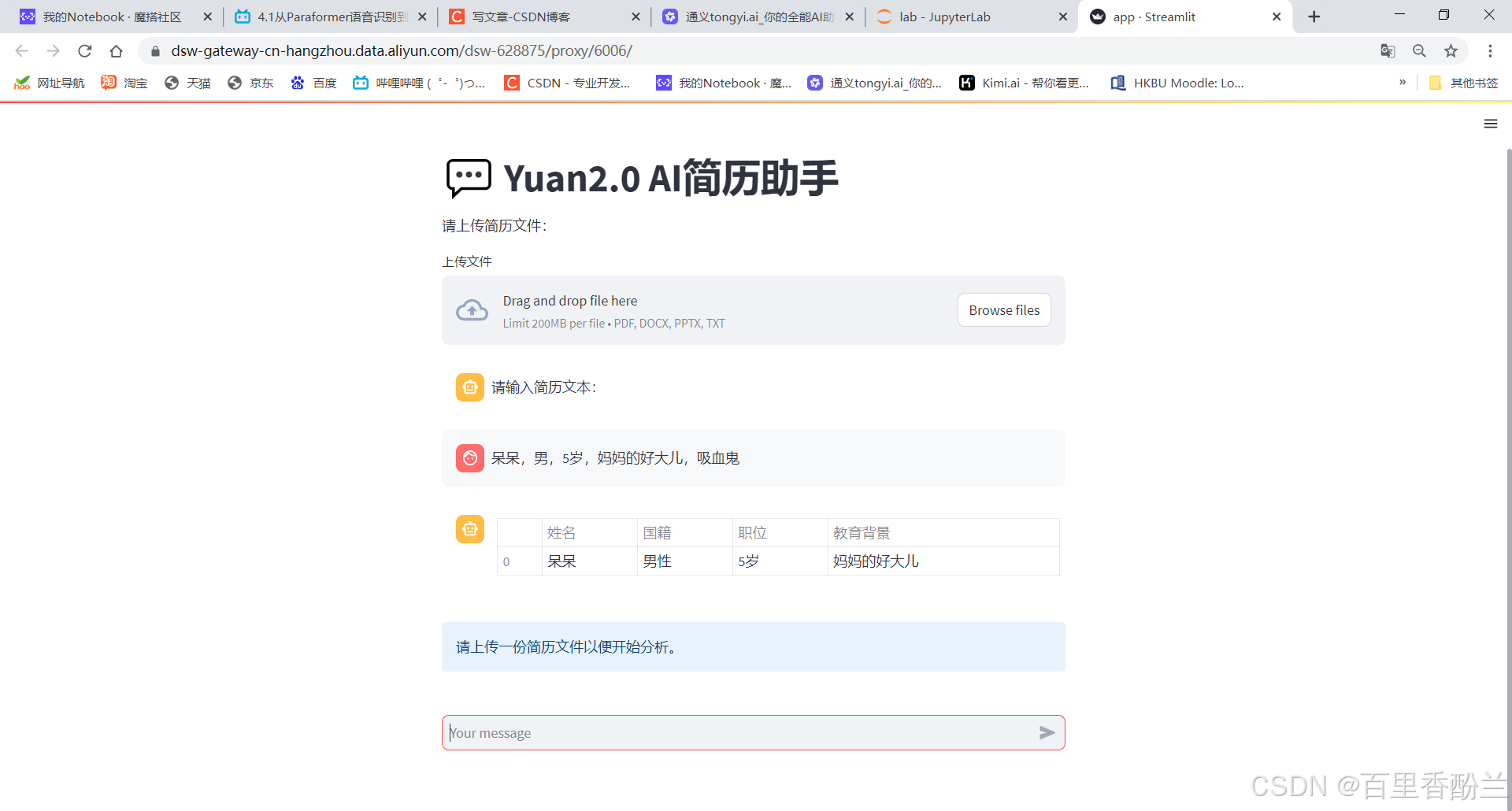The height and width of the screenshot is (811, 1512).
Task: Click the info box 请上传一份简历文件以便开始分析
Action: (753, 647)
